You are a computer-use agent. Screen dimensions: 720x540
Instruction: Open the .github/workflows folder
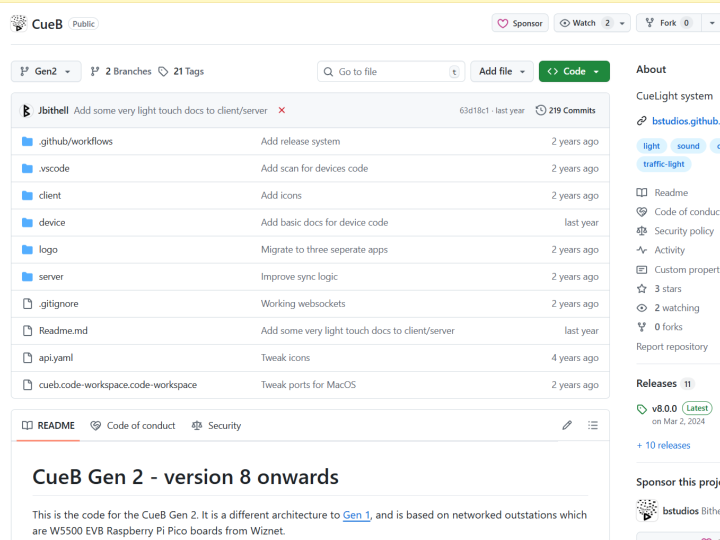75,141
